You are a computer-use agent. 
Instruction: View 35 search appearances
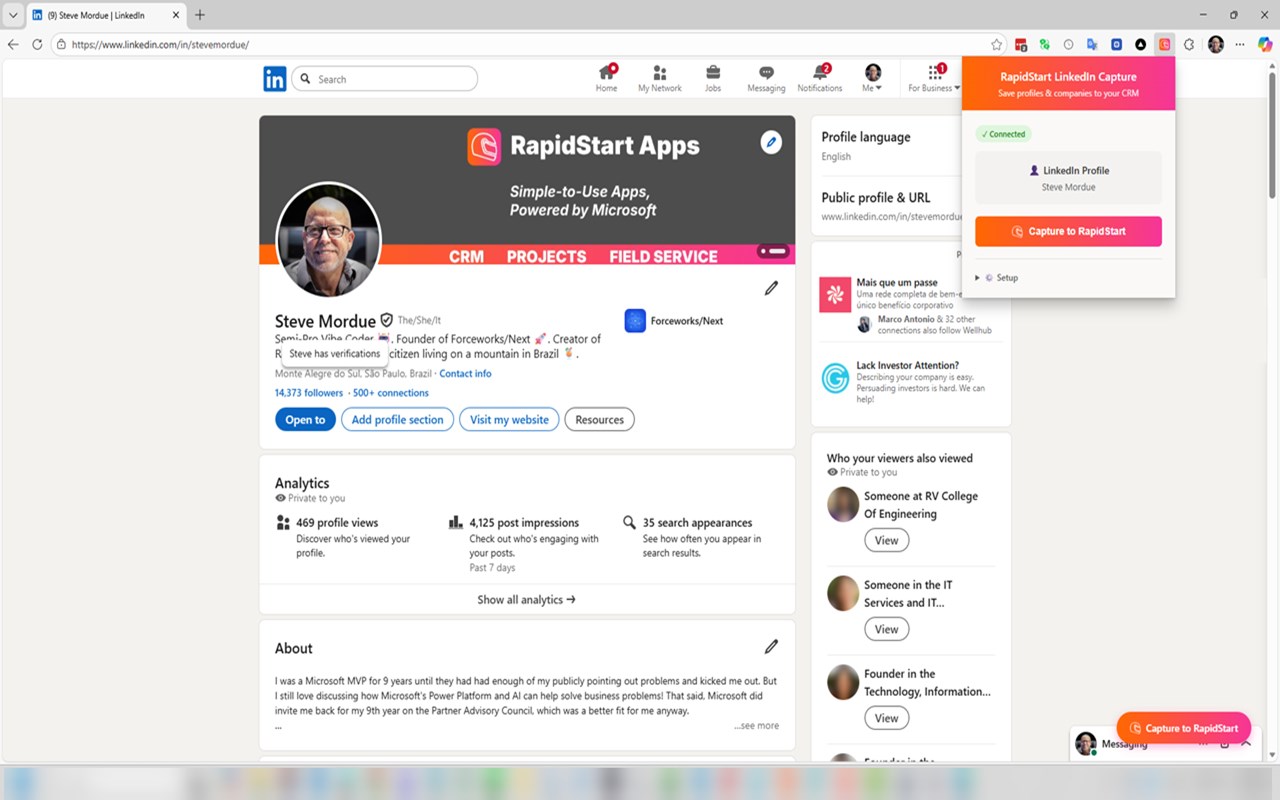click(x=697, y=523)
